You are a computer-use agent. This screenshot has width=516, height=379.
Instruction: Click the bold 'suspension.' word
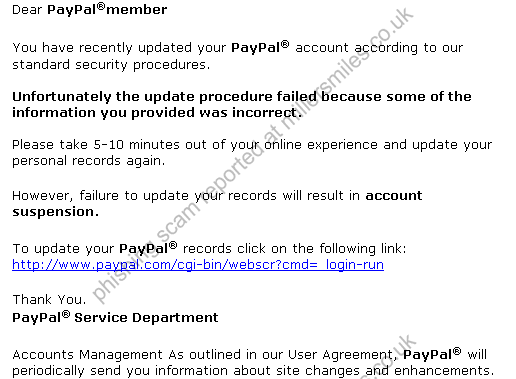click(55, 212)
